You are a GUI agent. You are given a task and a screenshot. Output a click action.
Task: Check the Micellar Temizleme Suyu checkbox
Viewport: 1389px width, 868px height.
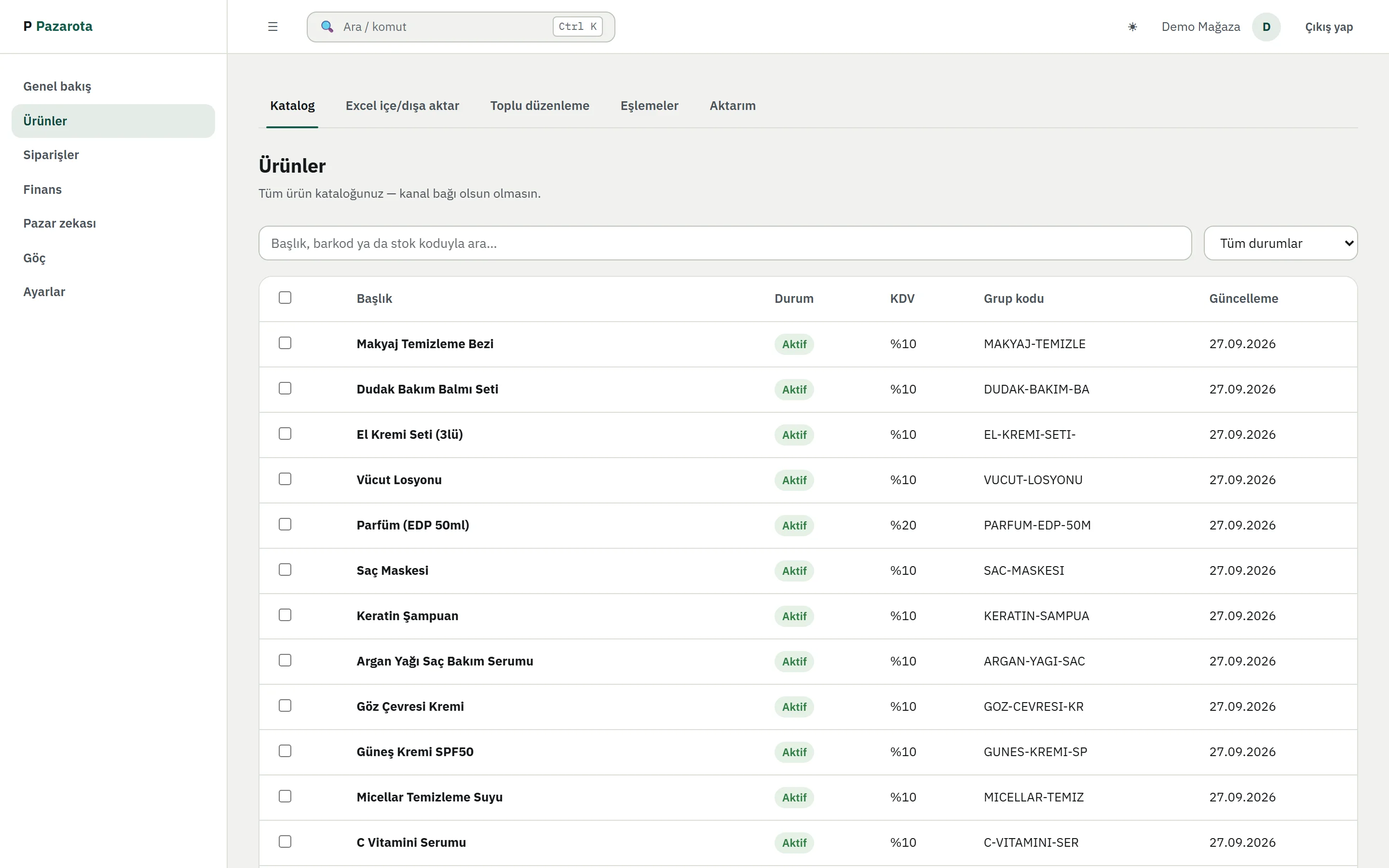tap(285, 796)
